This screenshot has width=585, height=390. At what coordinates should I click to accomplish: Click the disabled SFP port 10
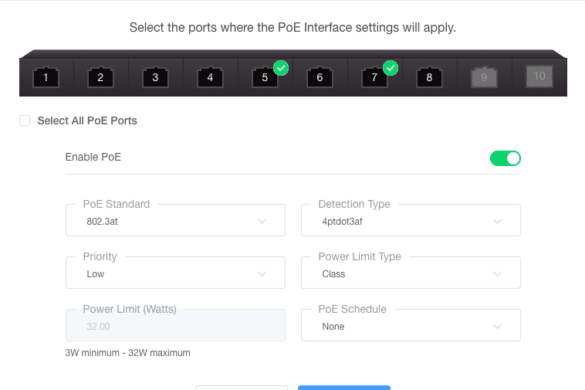click(539, 76)
